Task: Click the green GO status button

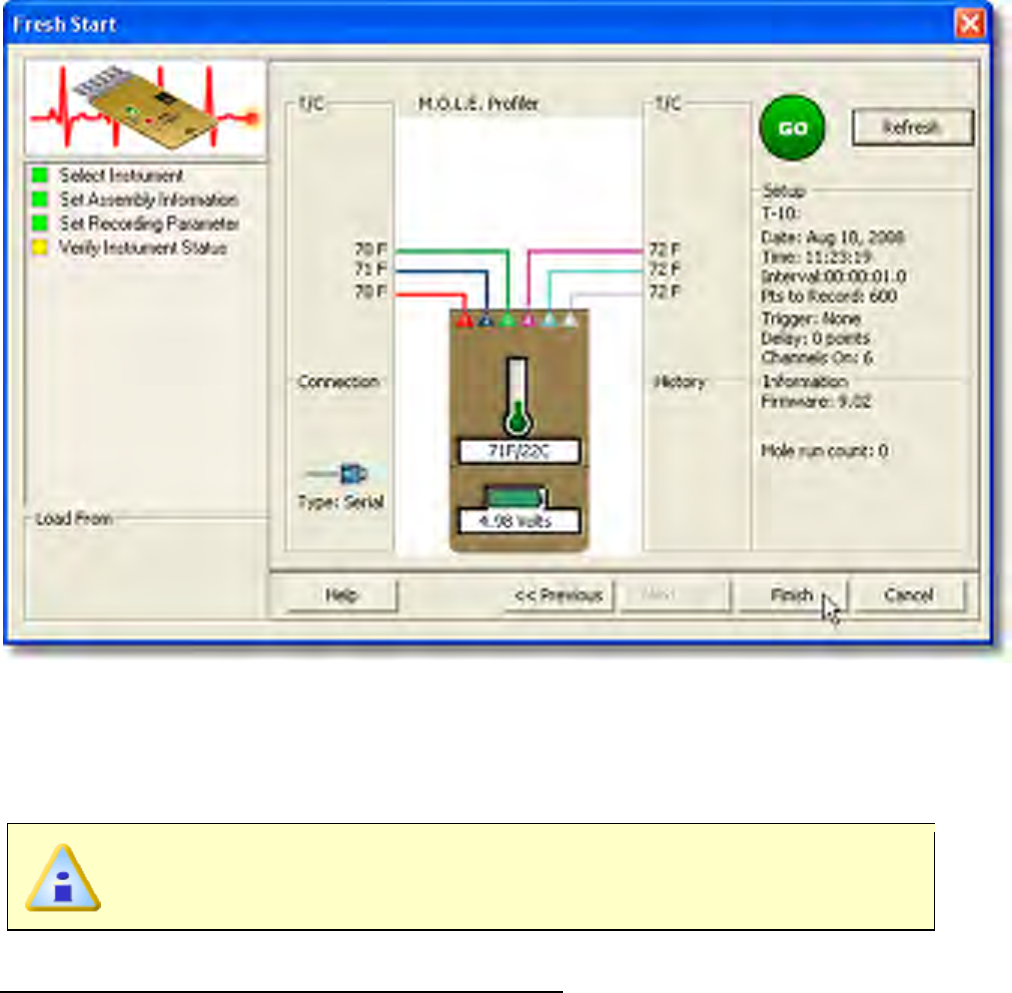Action: pyautogui.click(x=793, y=128)
